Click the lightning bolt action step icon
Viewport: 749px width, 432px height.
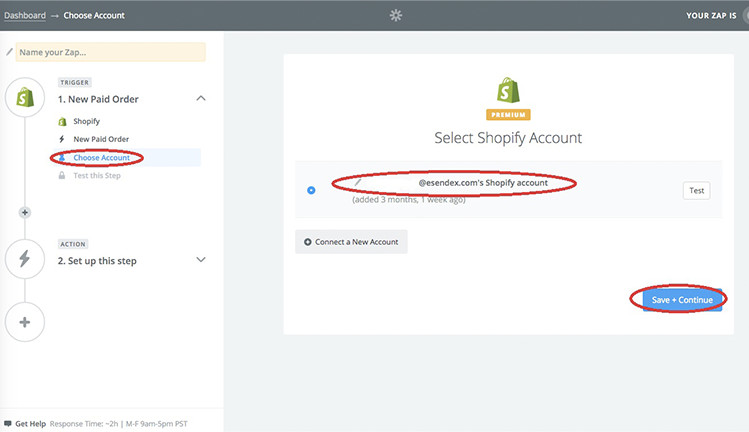coord(25,260)
